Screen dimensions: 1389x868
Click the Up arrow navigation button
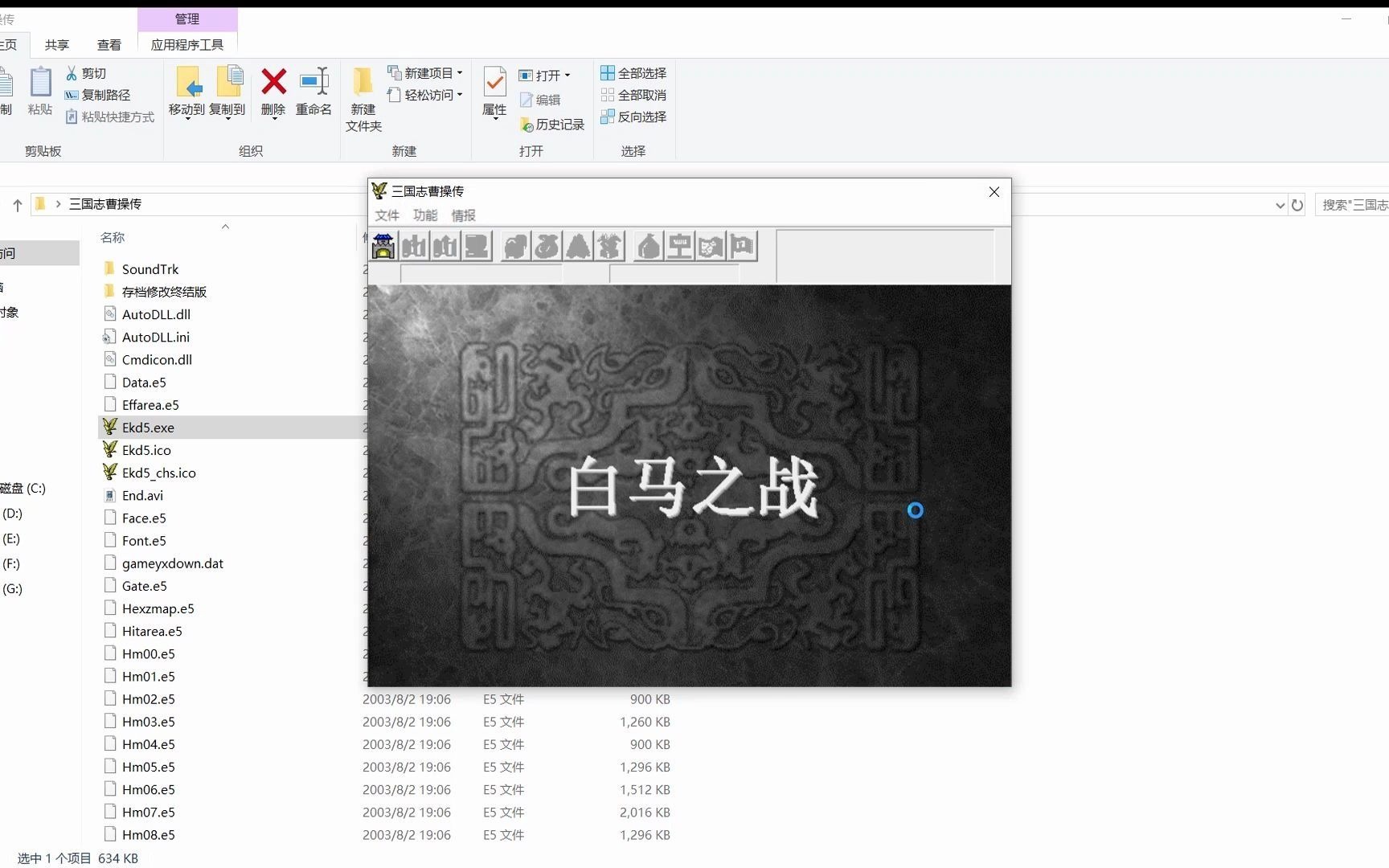click(17, 205)
